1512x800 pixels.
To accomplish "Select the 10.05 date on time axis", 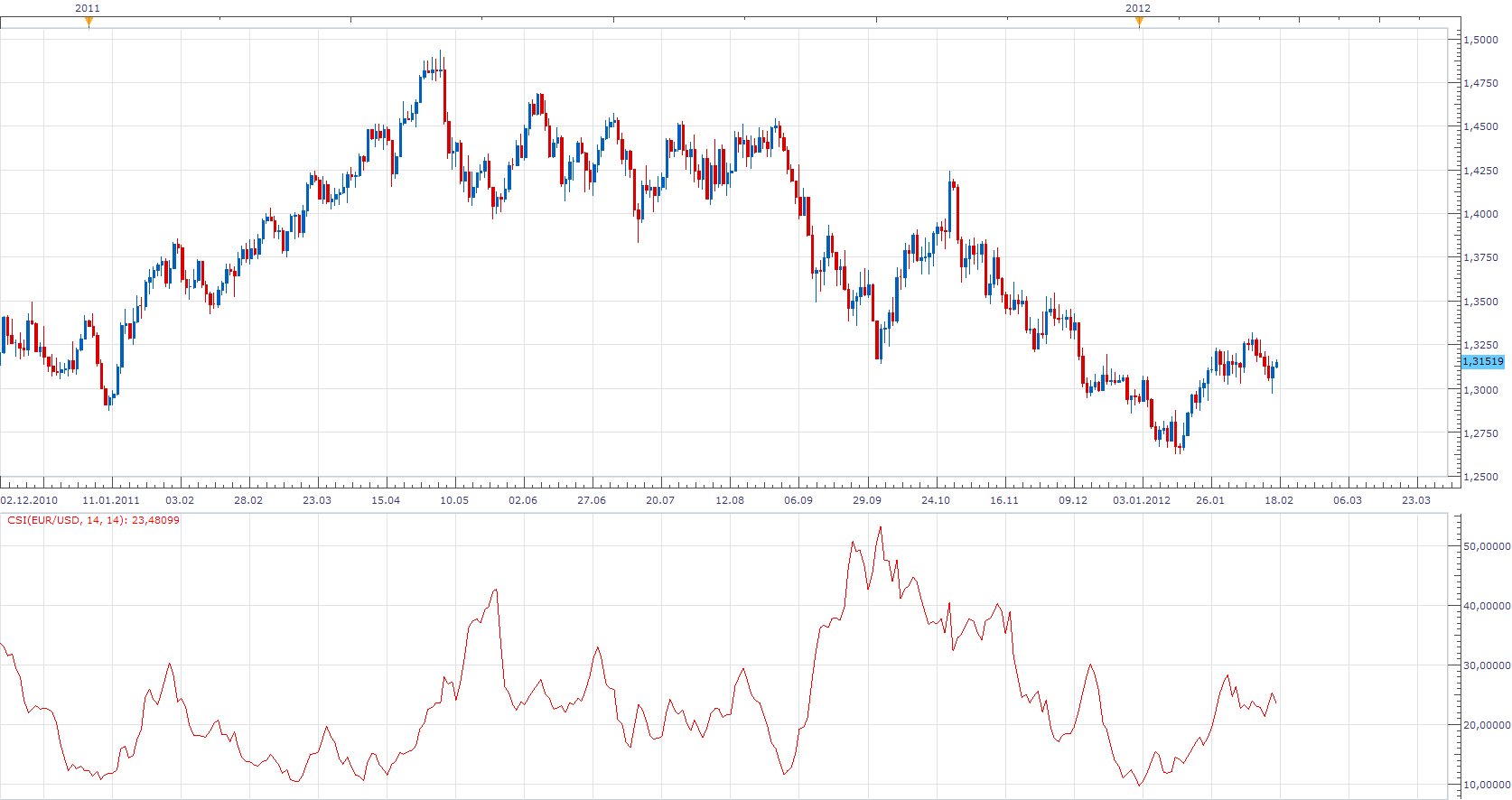I will pyautogui.click(x=454, y=500).
